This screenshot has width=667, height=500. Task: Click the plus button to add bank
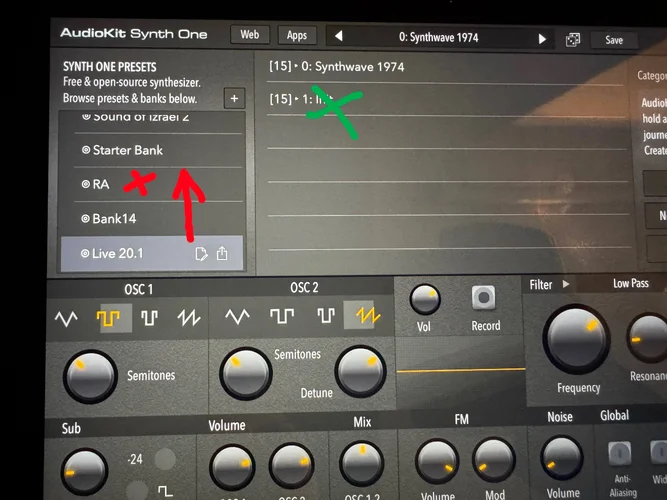(234, 99)
